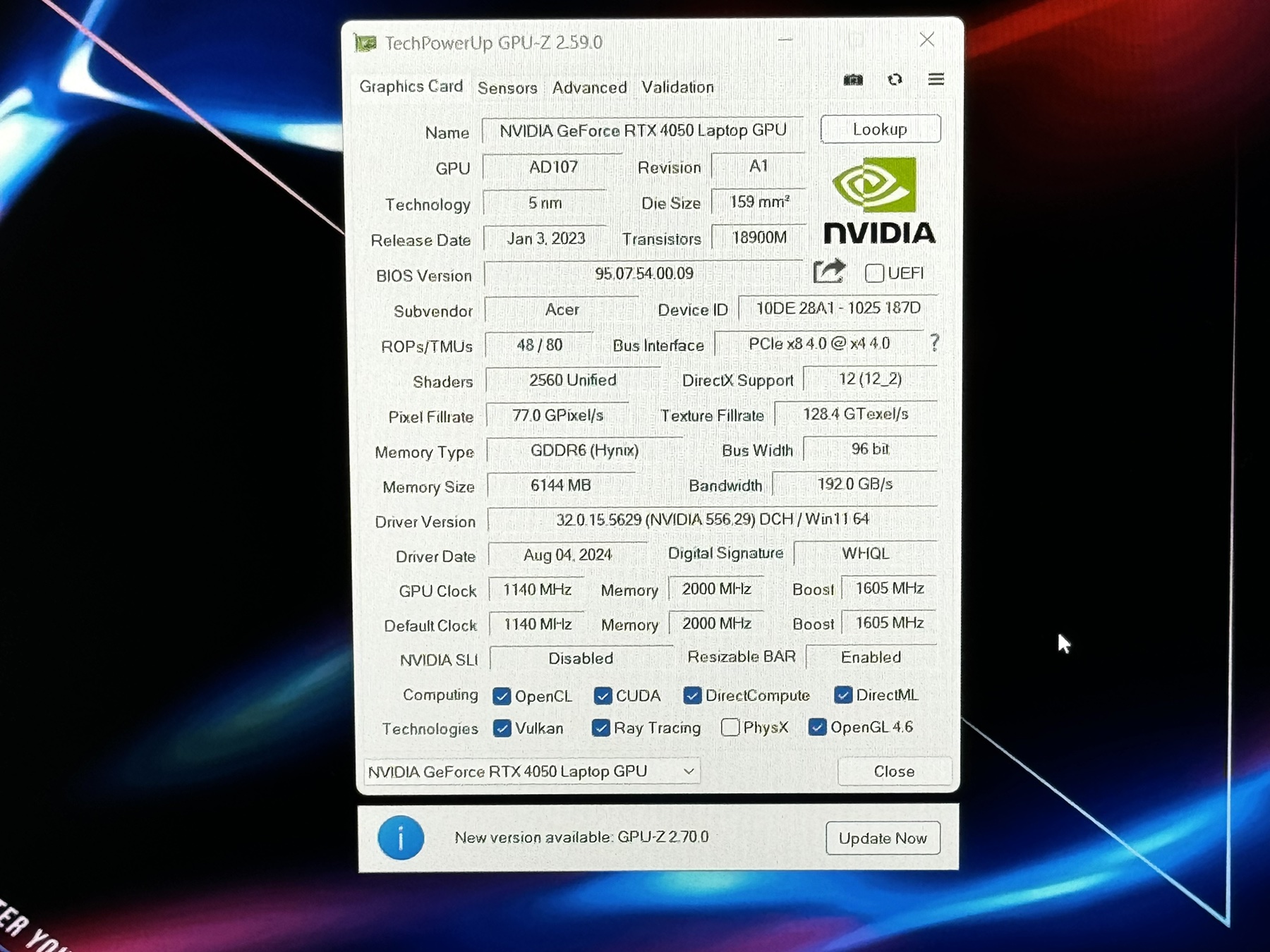Image resolution: width=1270 pixels, height=952 pixels.
Task: Click the Update Now button
Action: (883, 838)
